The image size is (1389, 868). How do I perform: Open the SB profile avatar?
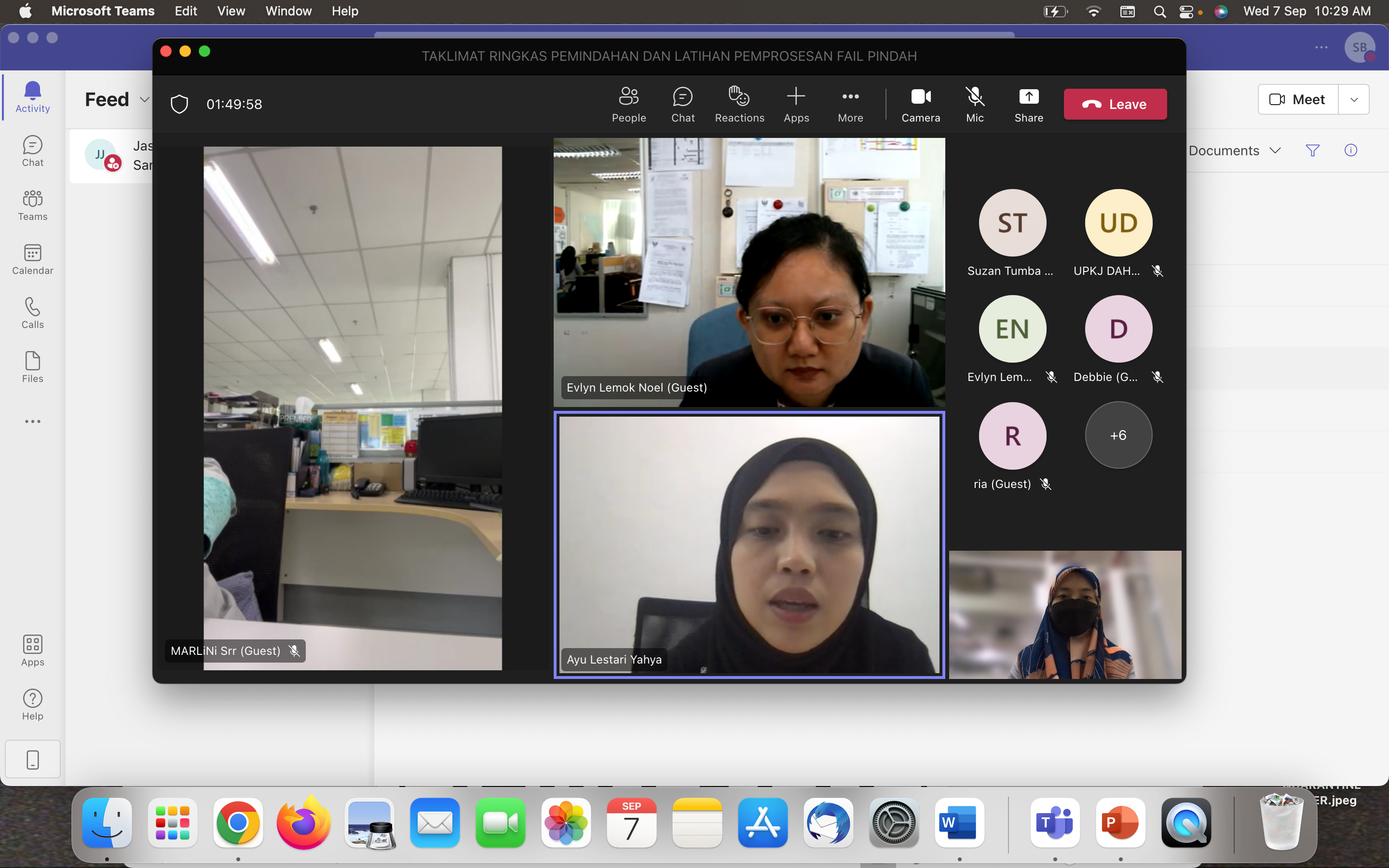[x=1360, y=48]
